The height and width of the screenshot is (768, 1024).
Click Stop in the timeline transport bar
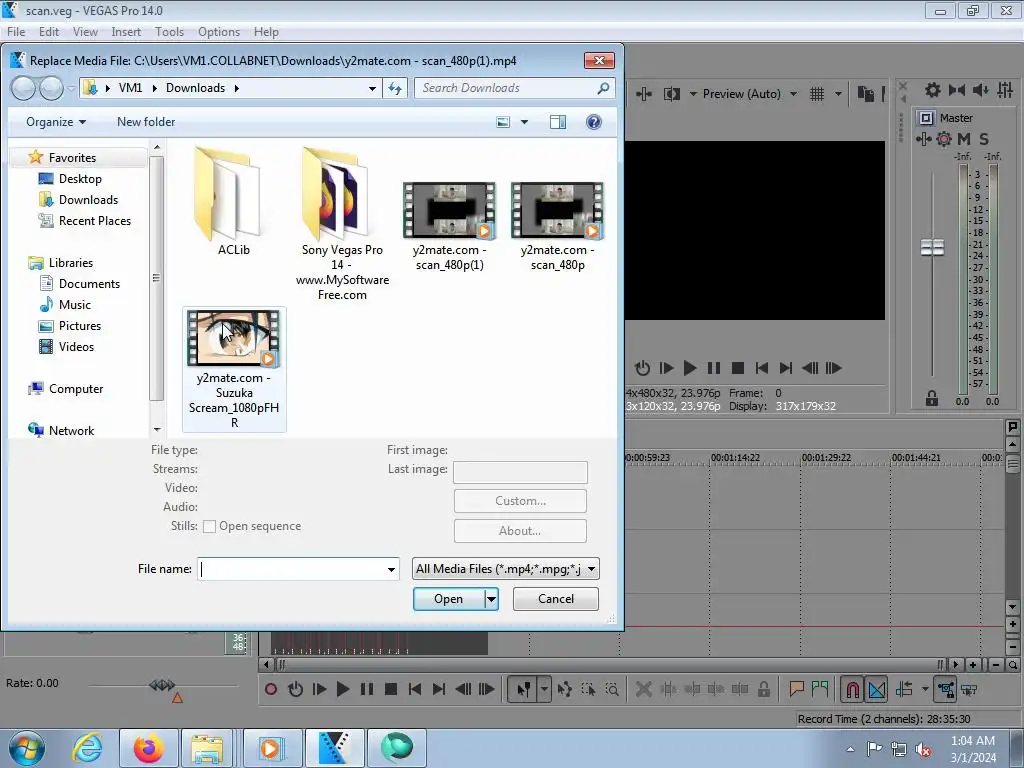pos(391,689)
